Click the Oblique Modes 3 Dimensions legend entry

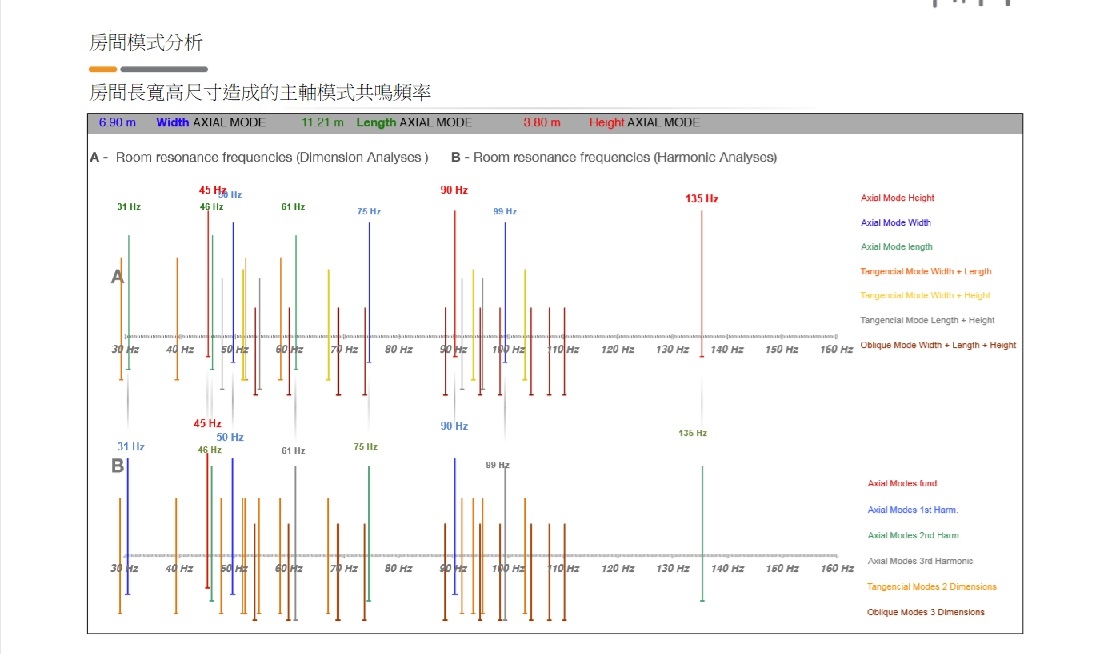click(x=926, y=612)
